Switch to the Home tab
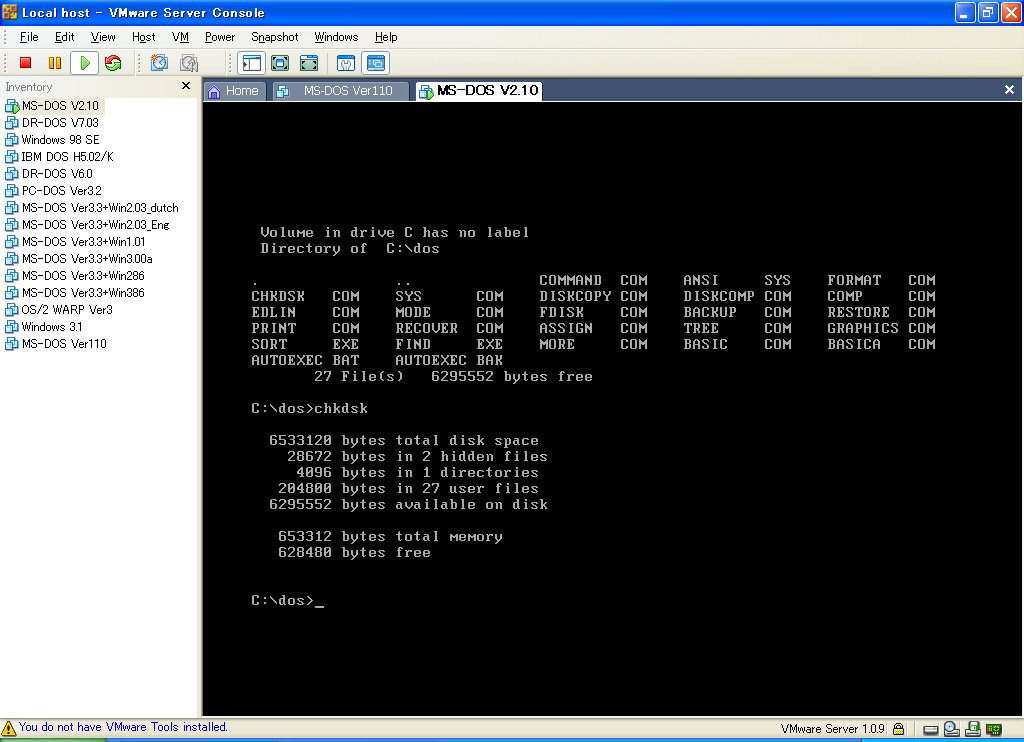 click(234, 91)
